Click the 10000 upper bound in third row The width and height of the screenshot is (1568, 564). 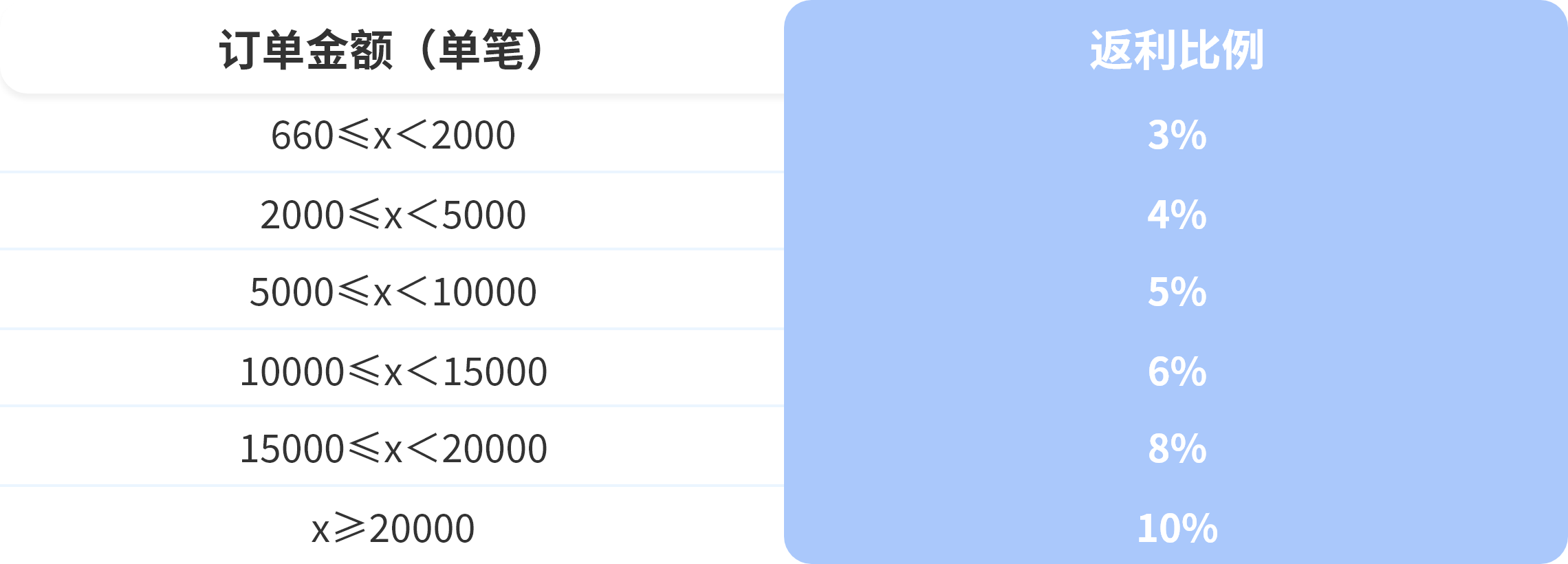point(485,292)
